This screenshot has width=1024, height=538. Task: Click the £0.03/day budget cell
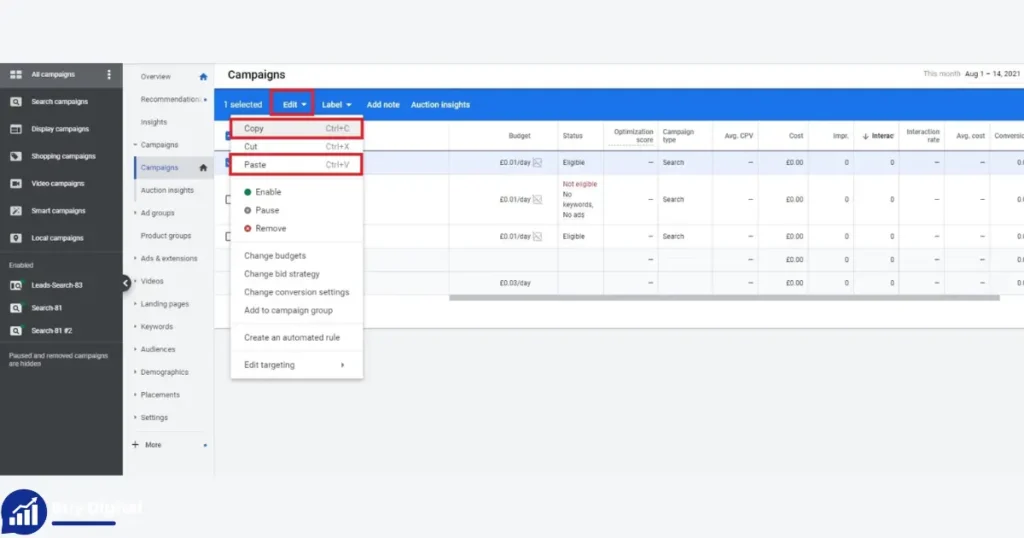(x=515, y=283)
